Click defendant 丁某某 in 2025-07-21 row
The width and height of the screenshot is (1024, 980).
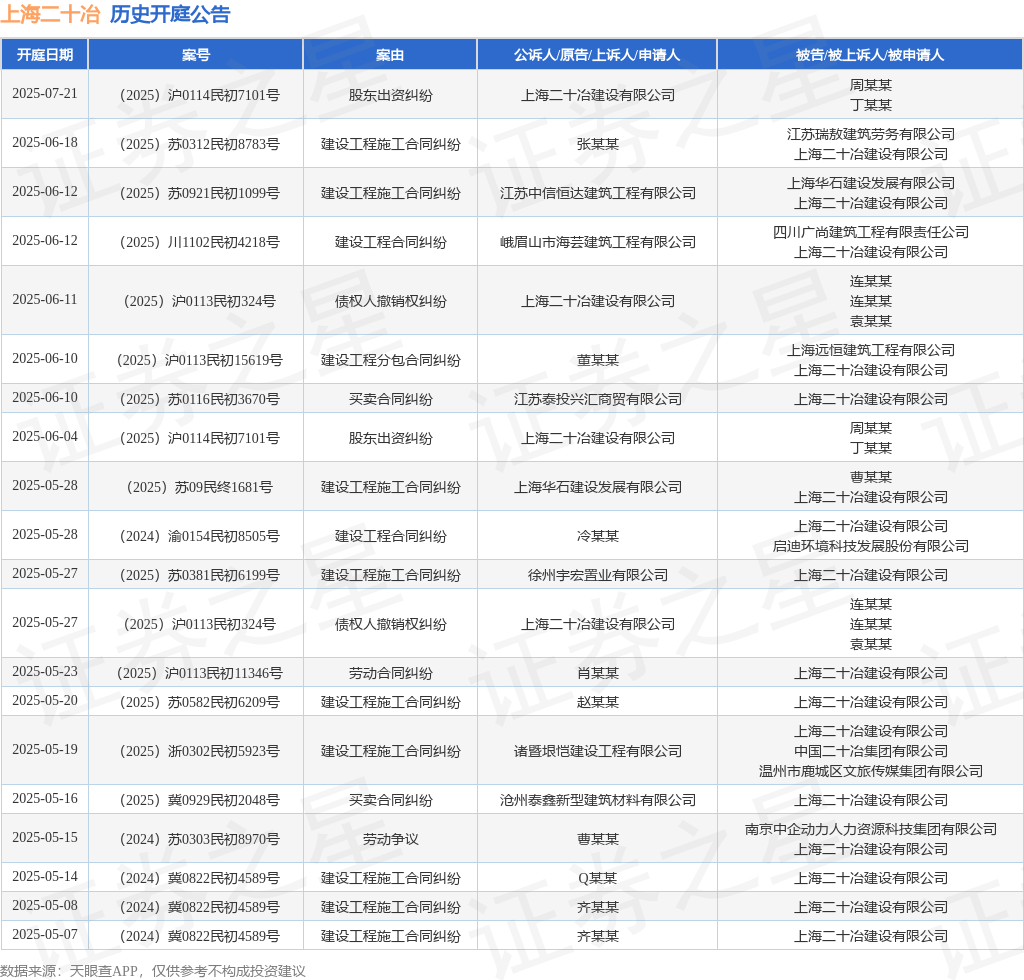871,105
